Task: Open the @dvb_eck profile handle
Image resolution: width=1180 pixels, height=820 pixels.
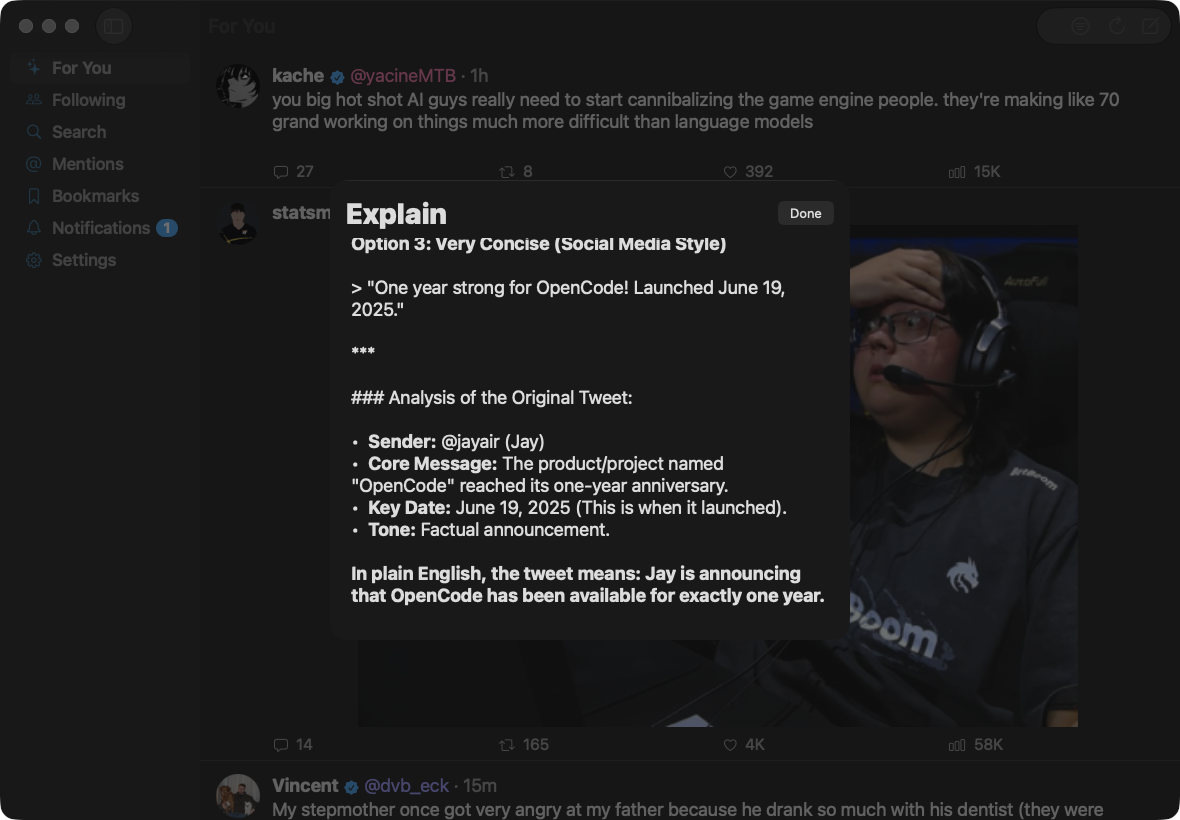Action: pyautogui.click(x=406, y=786)
